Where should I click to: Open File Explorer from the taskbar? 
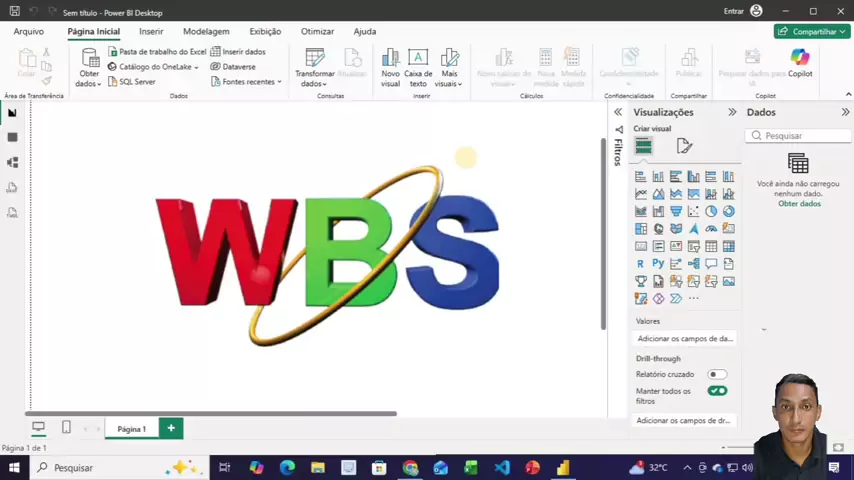pyautogui.click(x=318, y=467)
